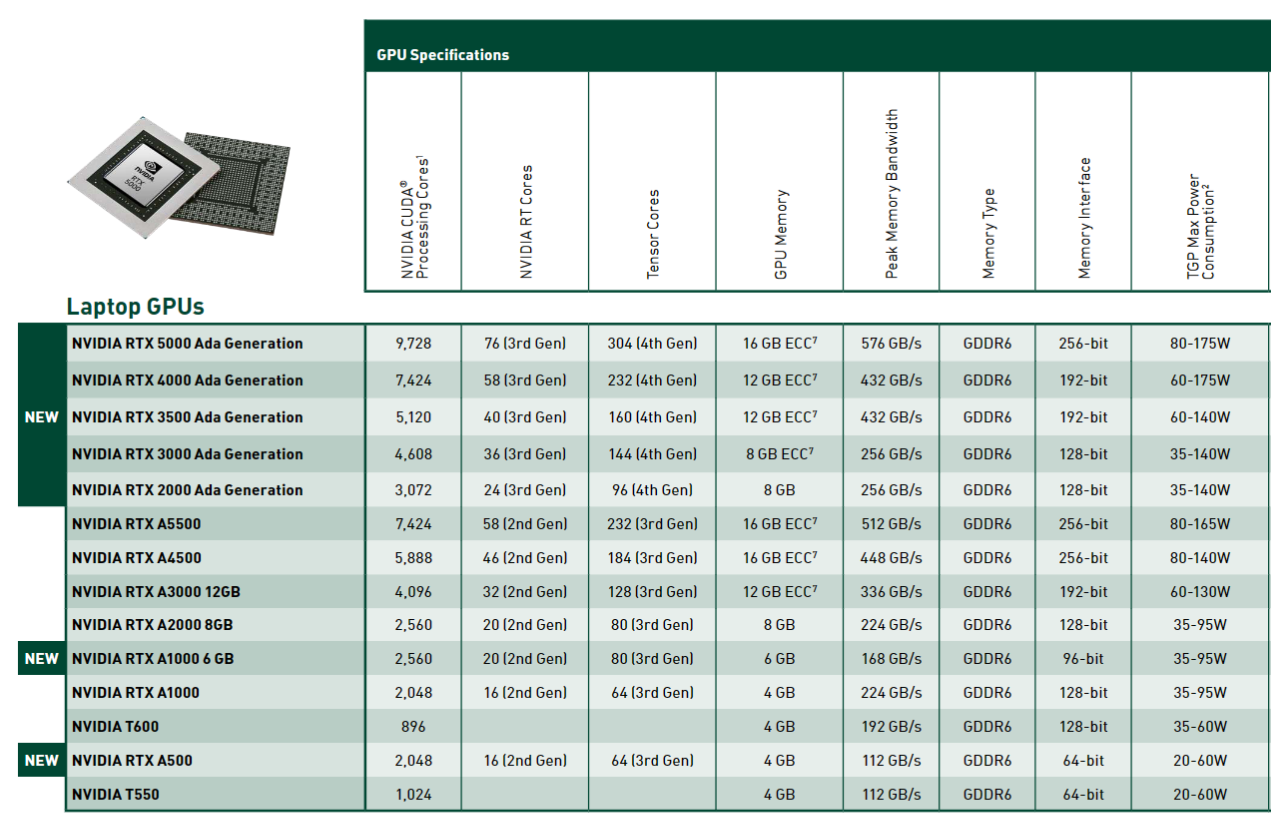Click the GPU Memory column header
This screenshot has height=813, width=1271.
tap(781, 233)
